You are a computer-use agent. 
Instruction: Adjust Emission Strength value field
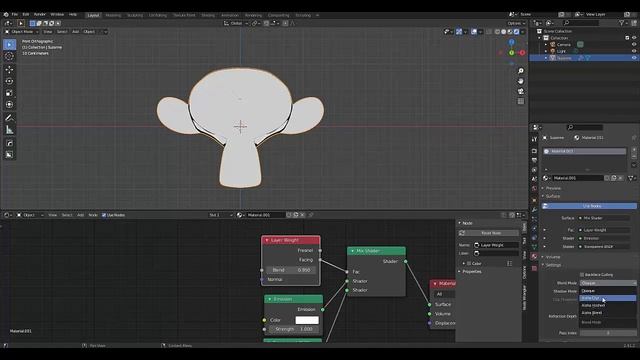pyautogui.click(x=293, y=329)
